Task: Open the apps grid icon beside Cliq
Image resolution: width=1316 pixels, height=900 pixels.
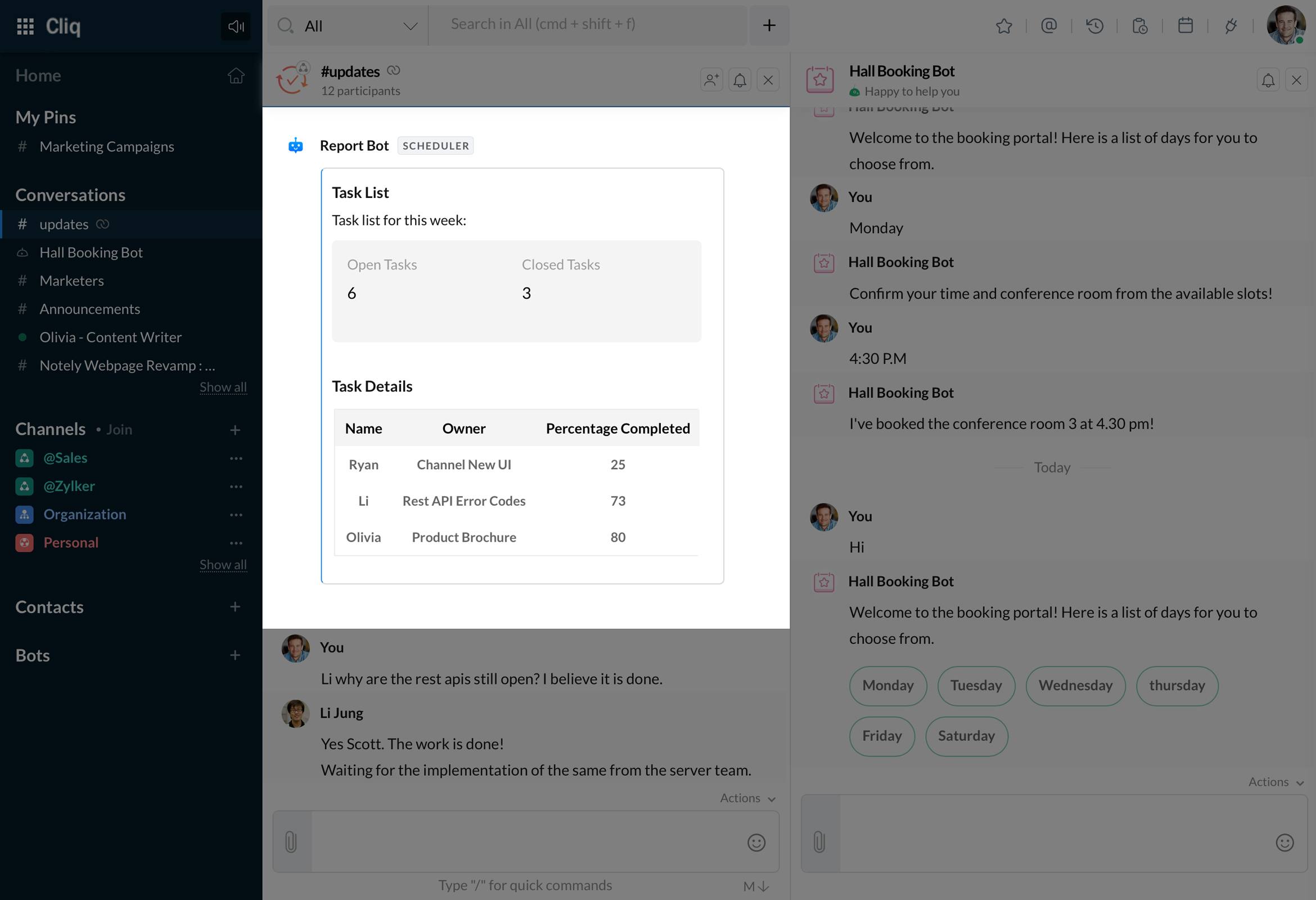Action: (25, 26)
